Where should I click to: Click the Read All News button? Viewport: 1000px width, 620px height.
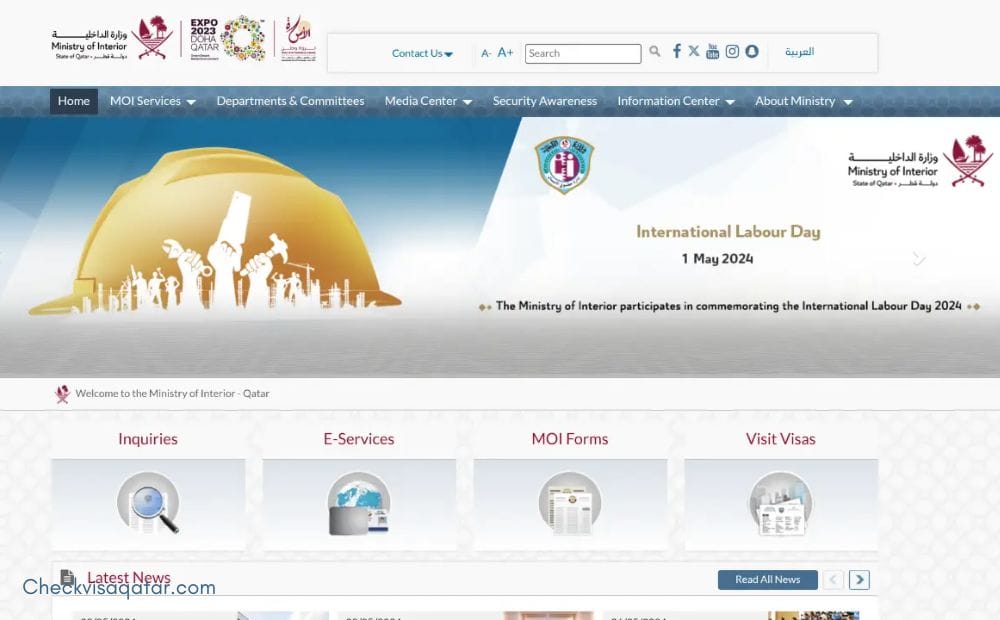767,579
